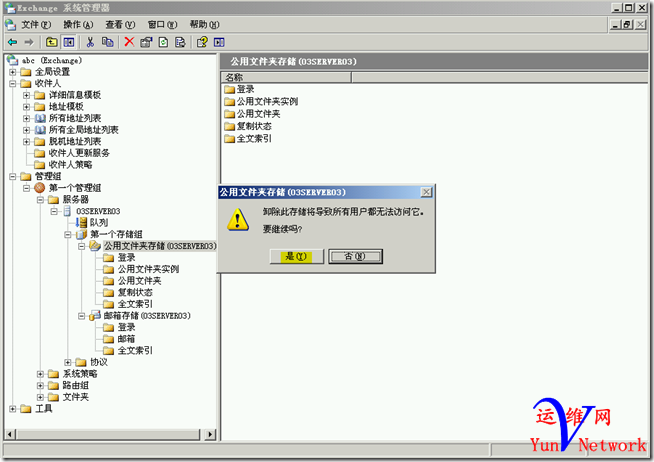The height and width of the screenshot is (462, 654).
Task: Restore the inner MMC child window
Action: click(x=627, y=25)
